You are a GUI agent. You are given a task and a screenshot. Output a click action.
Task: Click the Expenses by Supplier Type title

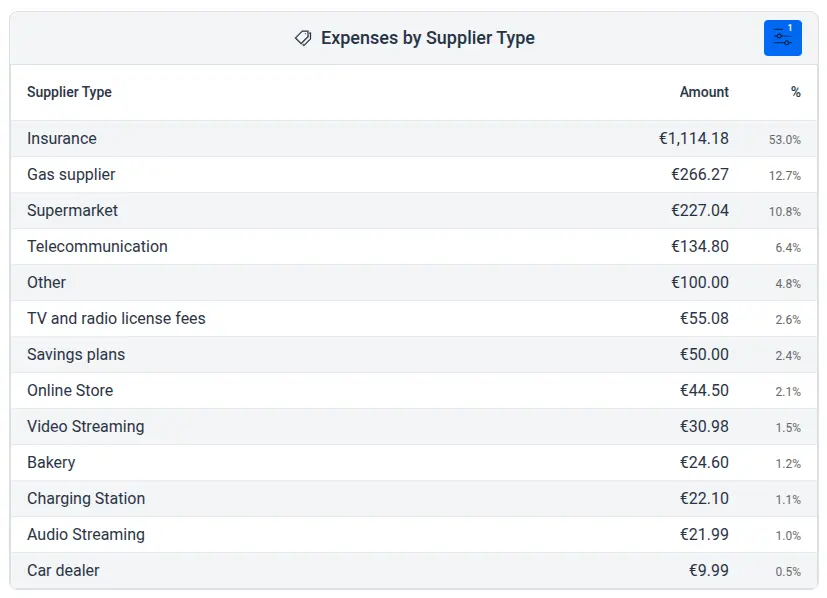[x=427, y=38]
